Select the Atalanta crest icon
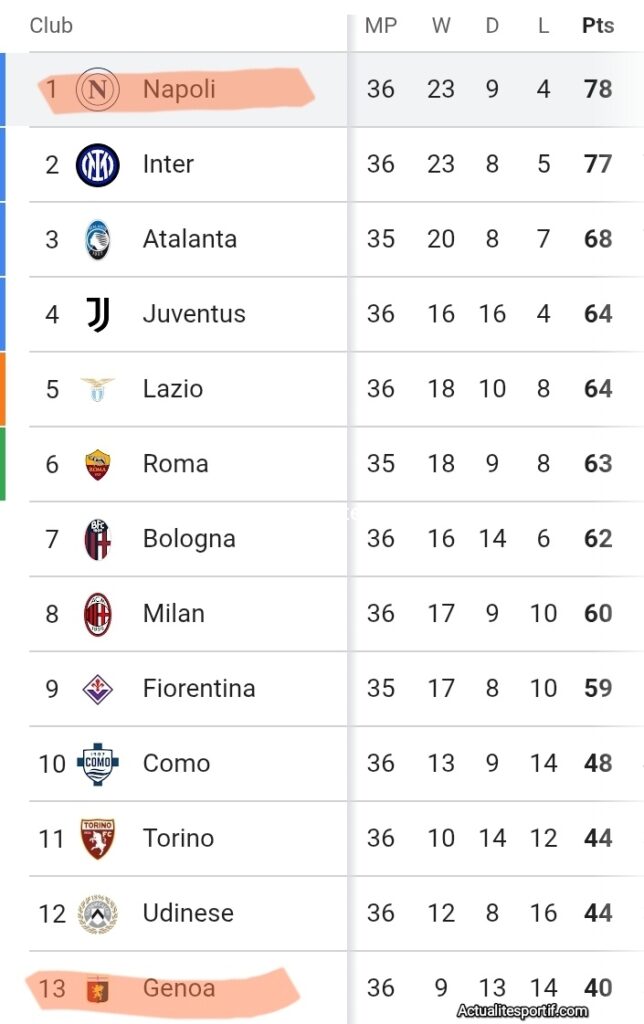 (97, 240)
